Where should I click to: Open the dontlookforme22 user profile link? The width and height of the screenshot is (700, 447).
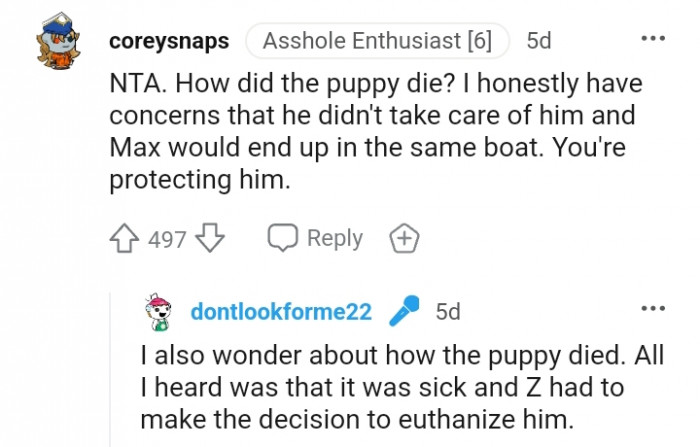pos(281,312)
